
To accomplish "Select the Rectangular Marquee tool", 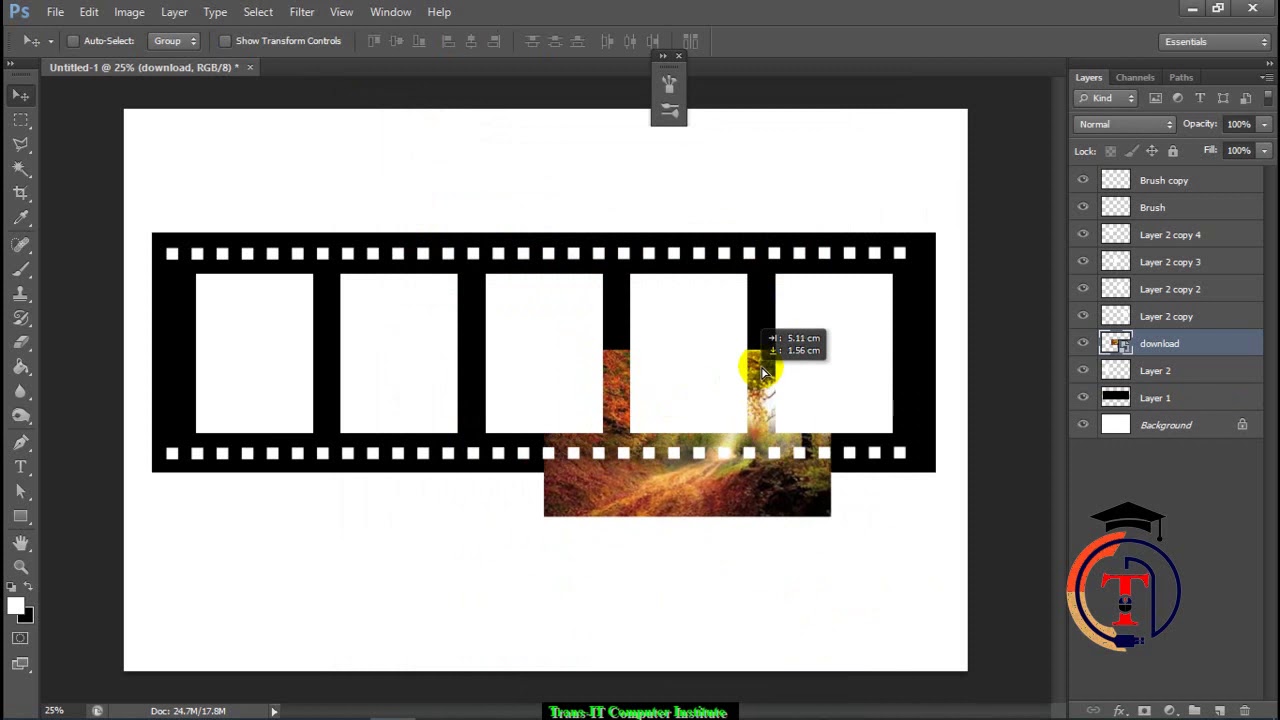I will point(21,120).
